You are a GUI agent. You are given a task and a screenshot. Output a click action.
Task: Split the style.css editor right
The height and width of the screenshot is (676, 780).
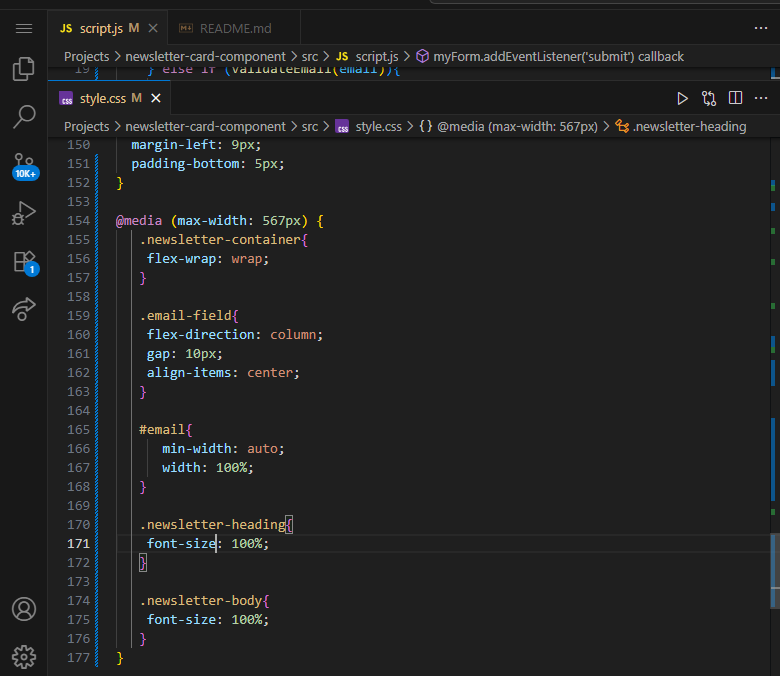tap(735, 98)
